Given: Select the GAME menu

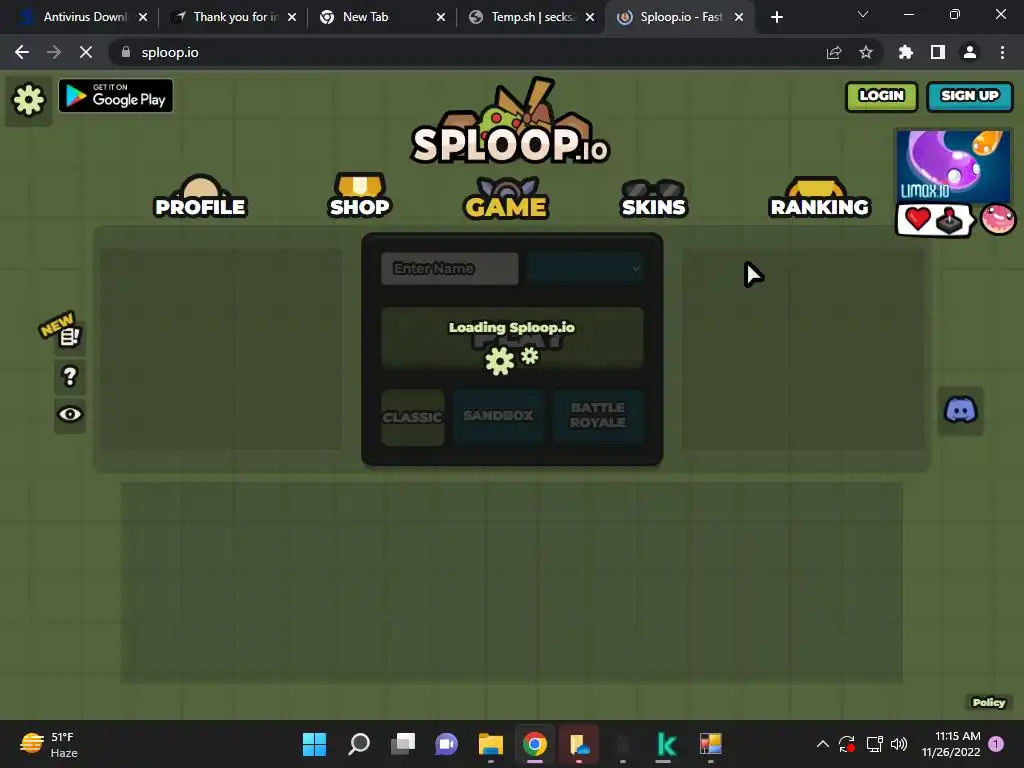Looking at the screenshot, I should click(x=506, y=198).
